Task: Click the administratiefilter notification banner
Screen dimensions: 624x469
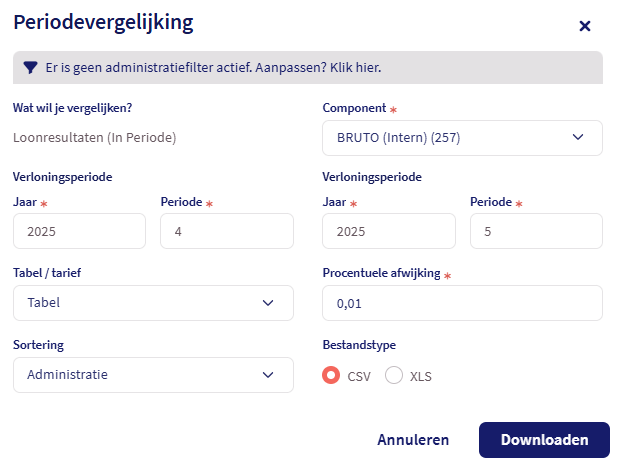Action: click(x=308, y=68)
